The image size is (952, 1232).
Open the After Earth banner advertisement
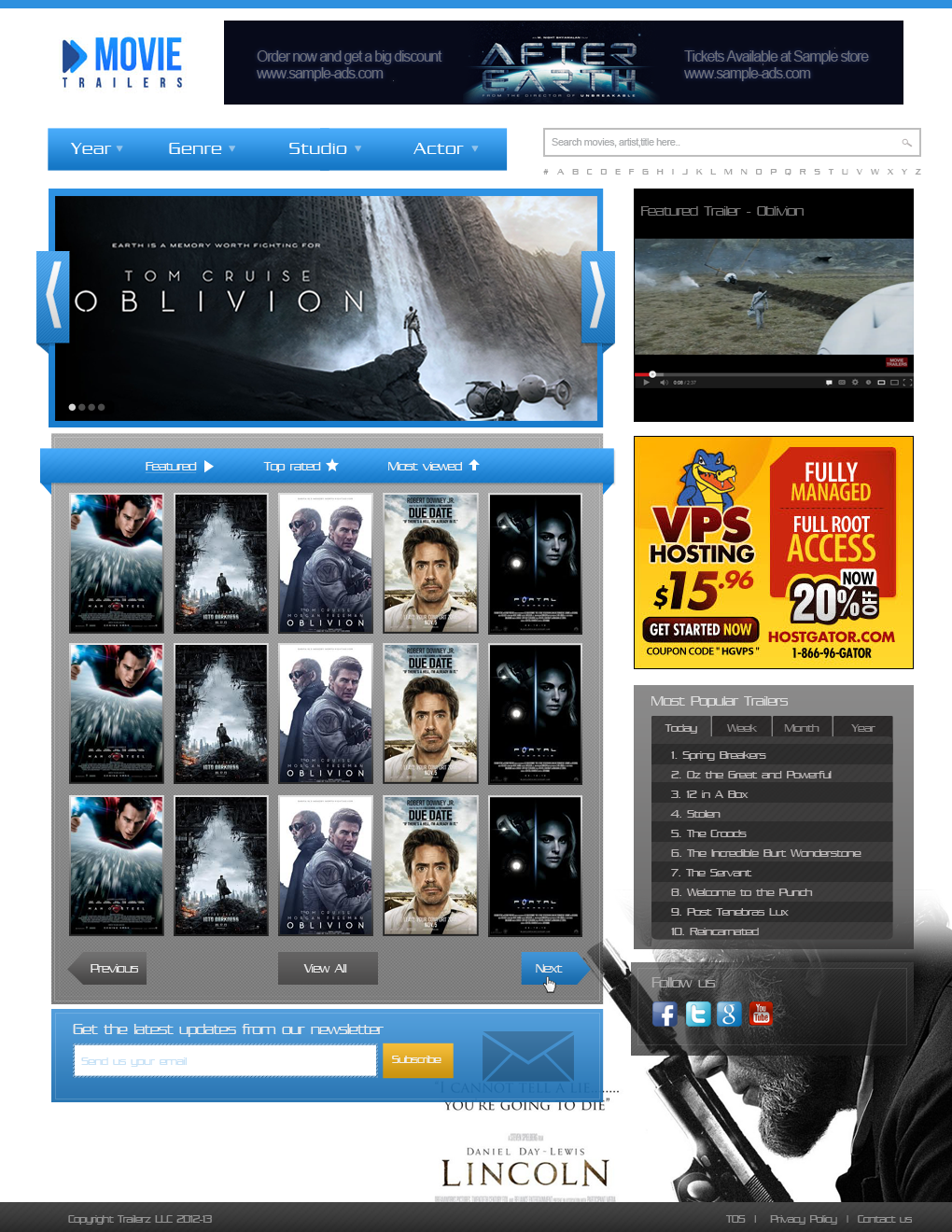pyautogui.click(x=564, y=63)
